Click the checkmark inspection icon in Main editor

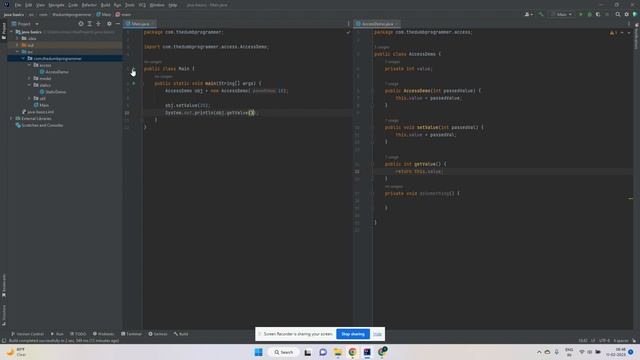pos(348,32)
